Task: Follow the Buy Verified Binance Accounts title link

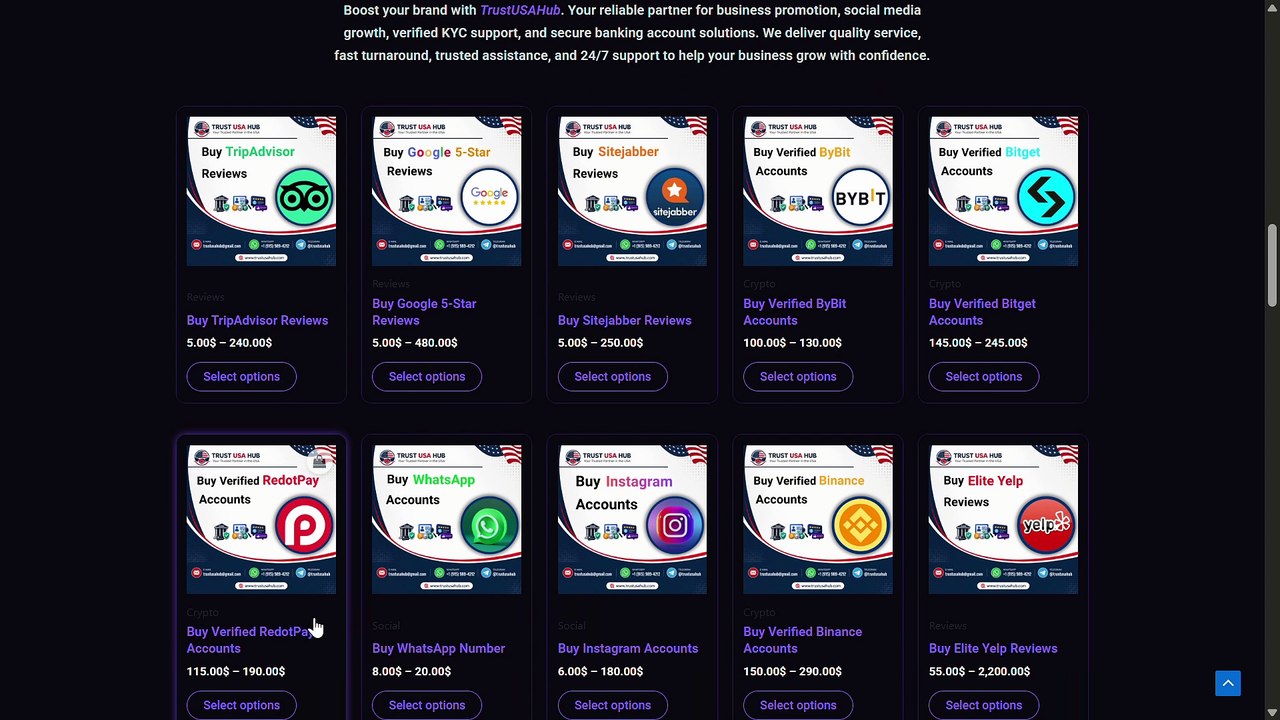Action: point(802,640)
